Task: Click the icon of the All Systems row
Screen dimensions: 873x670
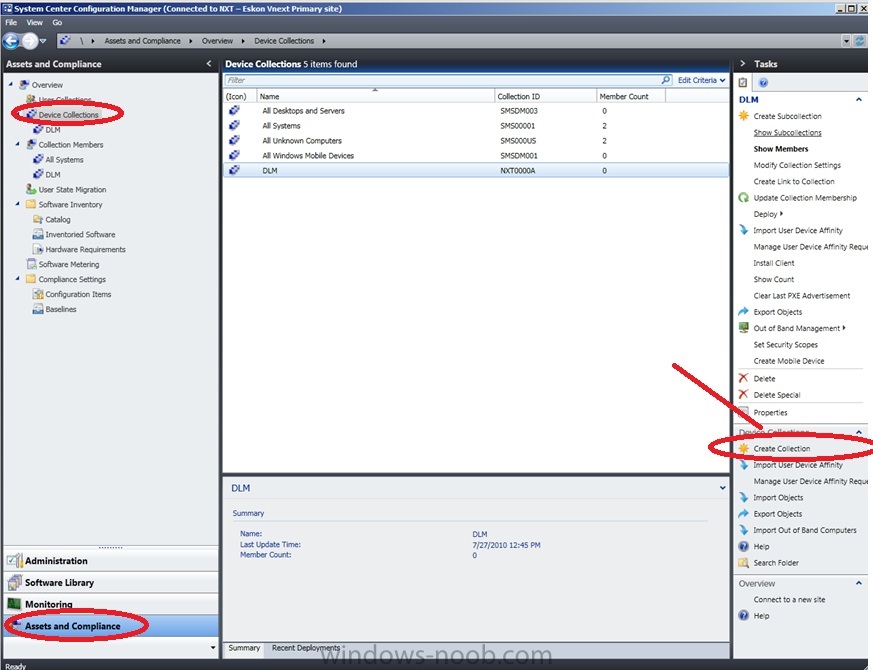Action: (x=234, y=125)
